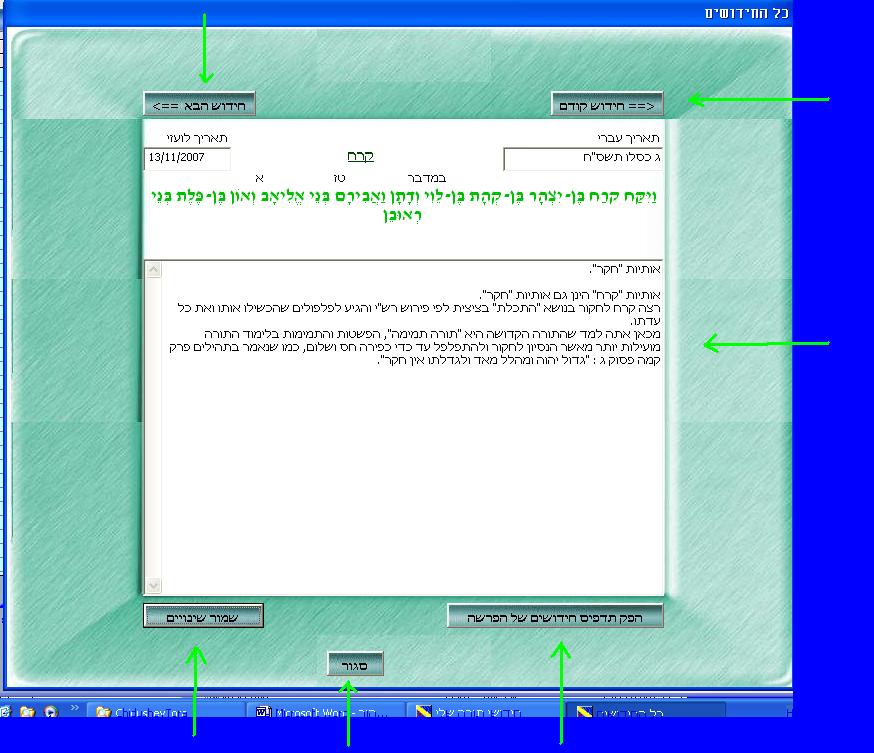
Task: Click the 'תאריך לועזי' label
Action: [x=197, y=138]
